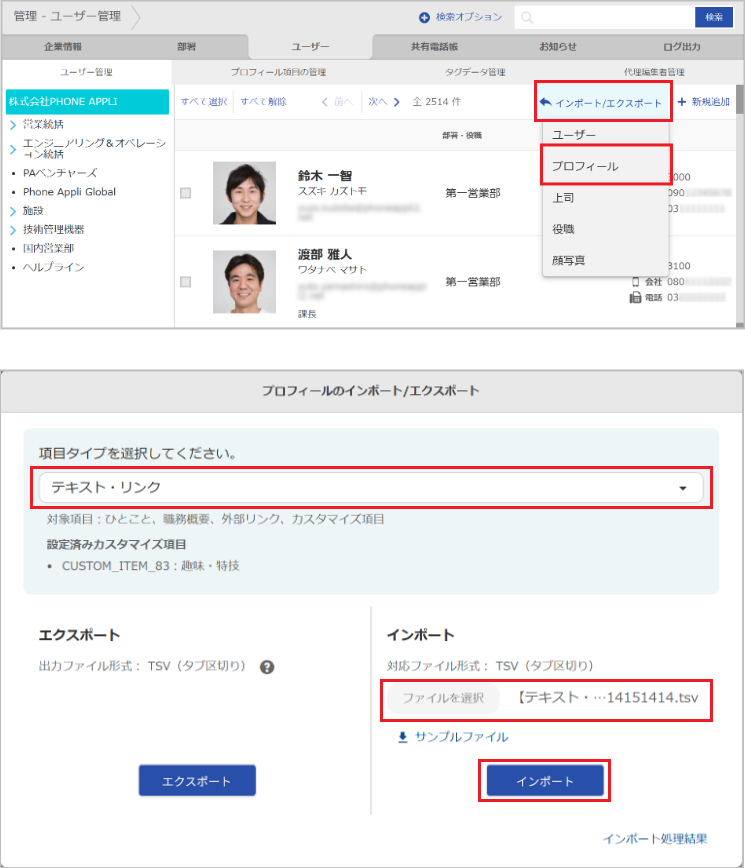The image size is (745, 868).
Task: Click the 検索オプション link
Action: (x=468, y=17)
